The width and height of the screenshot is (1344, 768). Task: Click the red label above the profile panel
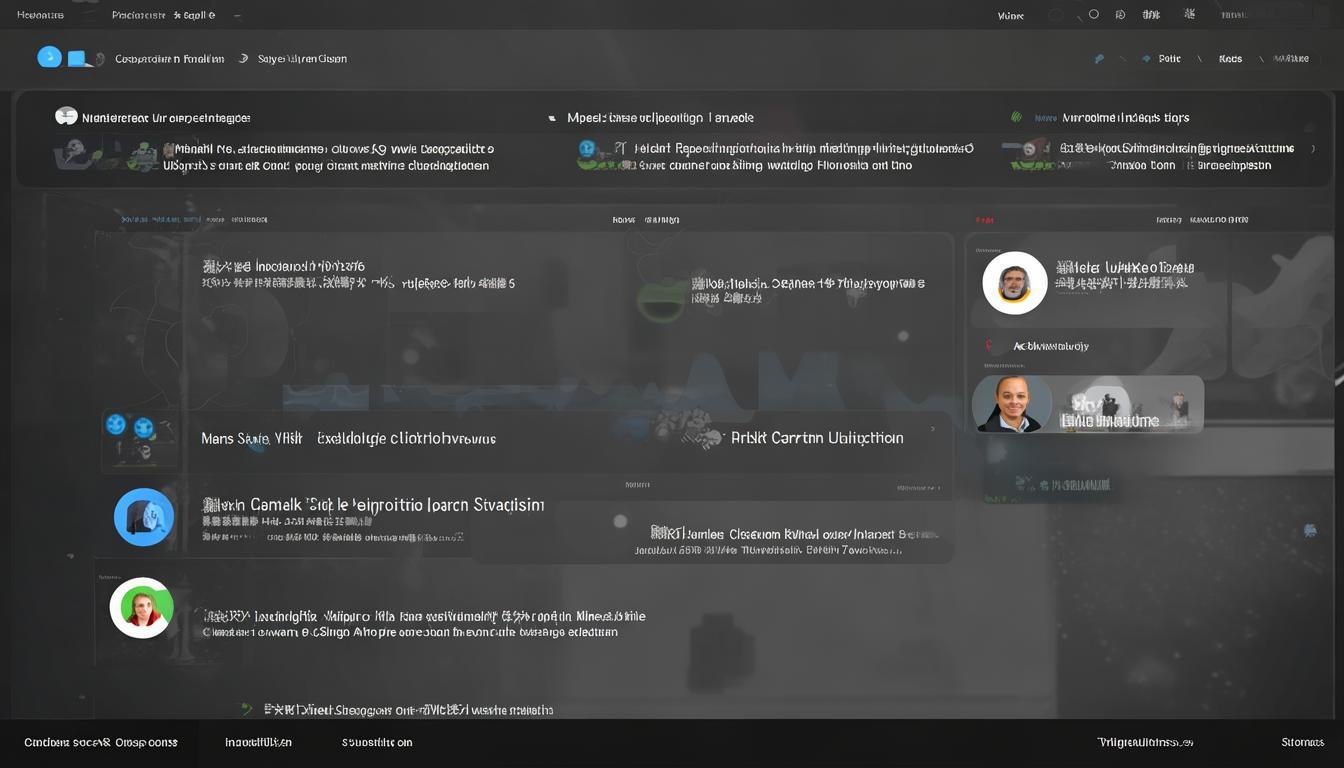(x=984, y=220)
